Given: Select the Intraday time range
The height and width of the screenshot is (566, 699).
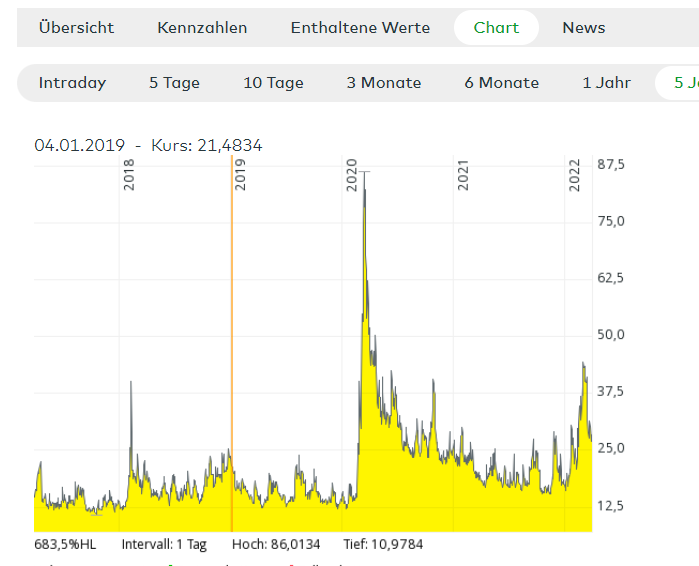Looking at the screenshot, I should pos(72,83).
